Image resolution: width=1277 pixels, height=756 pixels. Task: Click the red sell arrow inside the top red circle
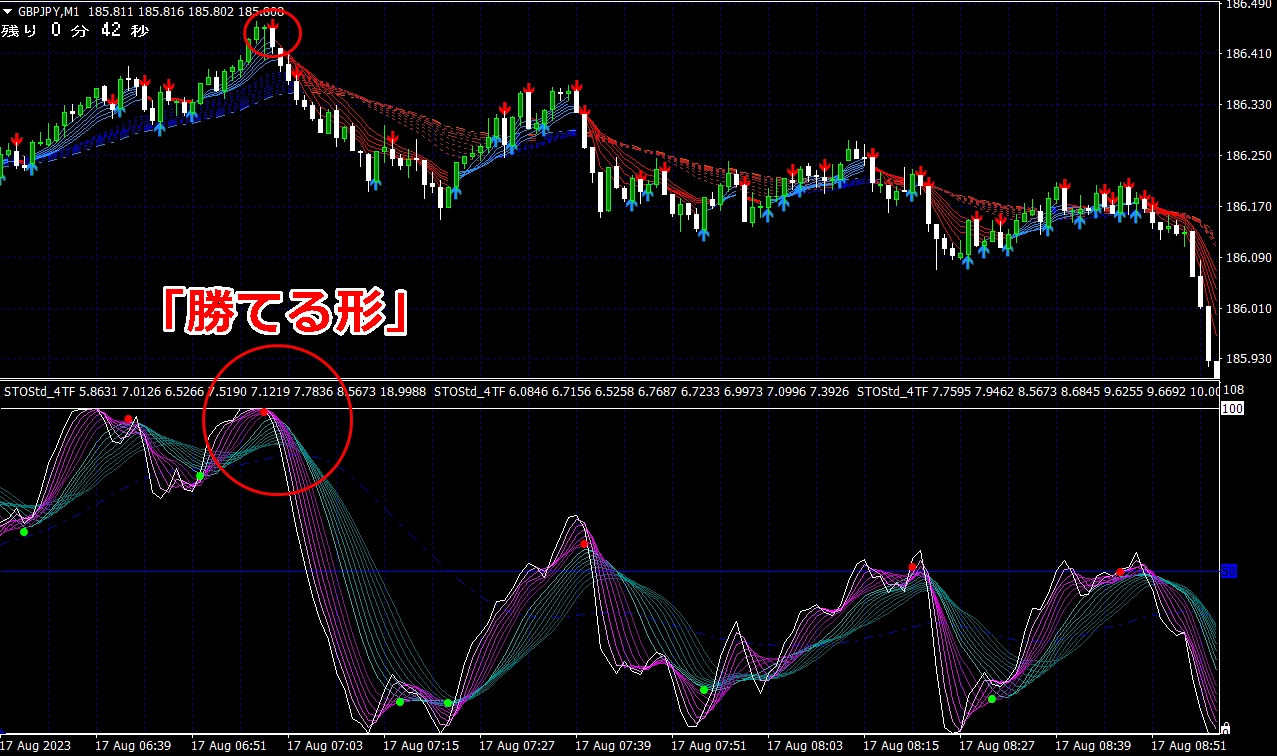click(x=272, y=25)
